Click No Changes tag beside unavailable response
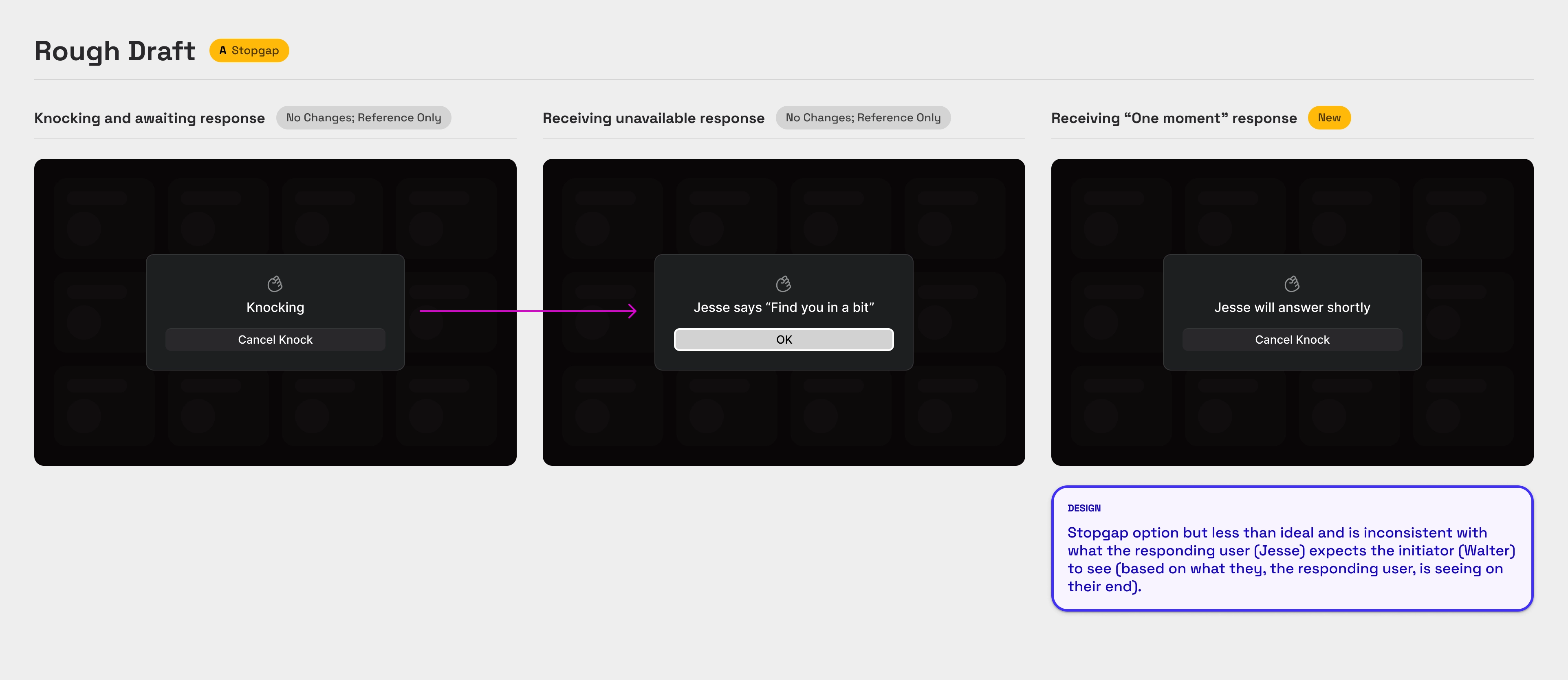This screenshot has width=1568, height=680. (x=863, y=117)
